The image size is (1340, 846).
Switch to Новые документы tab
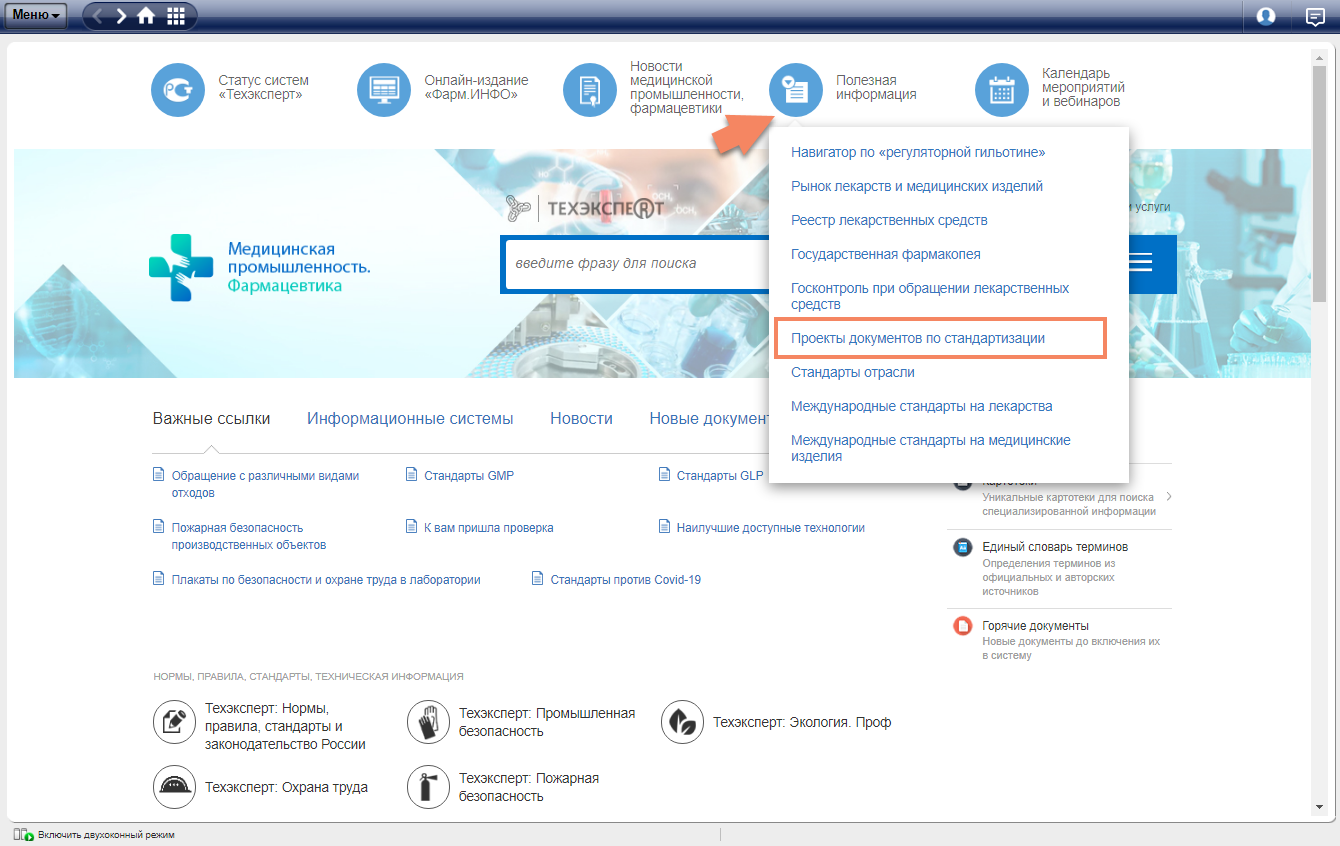point(708,418)
